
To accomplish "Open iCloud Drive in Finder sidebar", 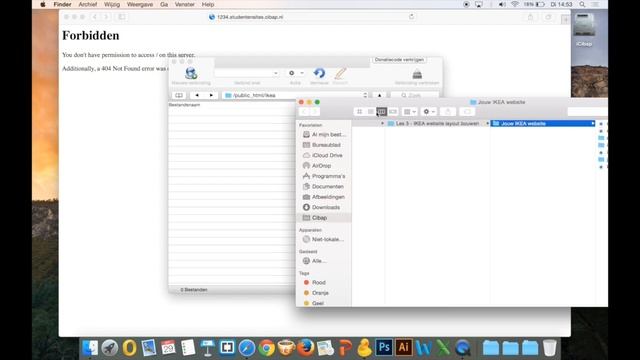I will pos(323,155).
